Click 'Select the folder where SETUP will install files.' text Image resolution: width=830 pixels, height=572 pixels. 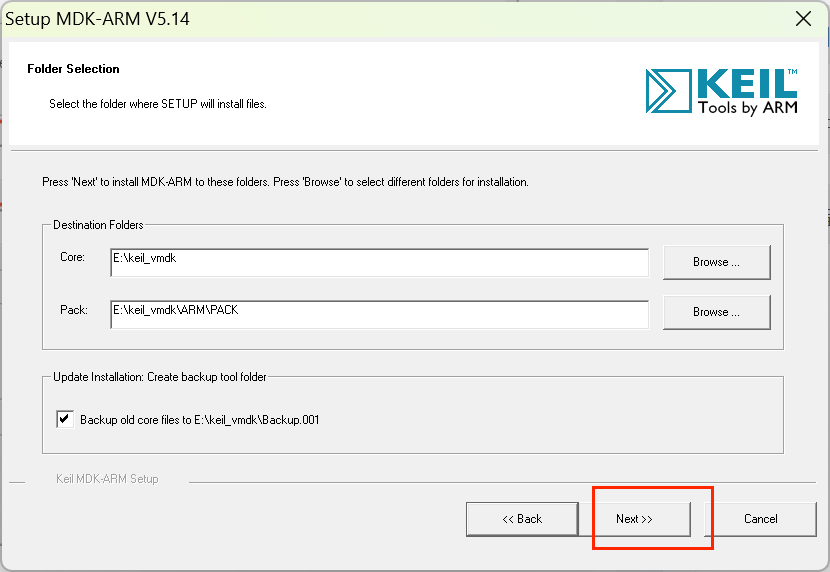point(158,104)
